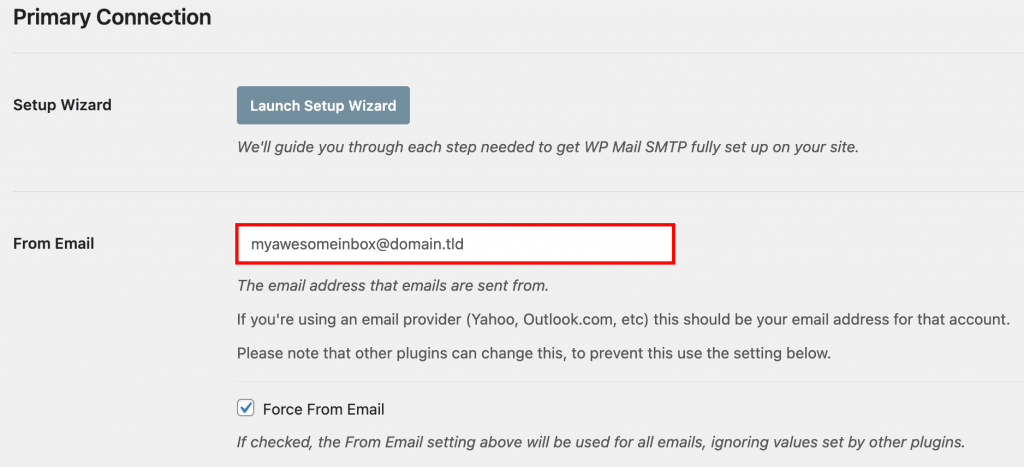Click the From Email row label
Viewport: 1024px width, 467px height.
(53, 243)
